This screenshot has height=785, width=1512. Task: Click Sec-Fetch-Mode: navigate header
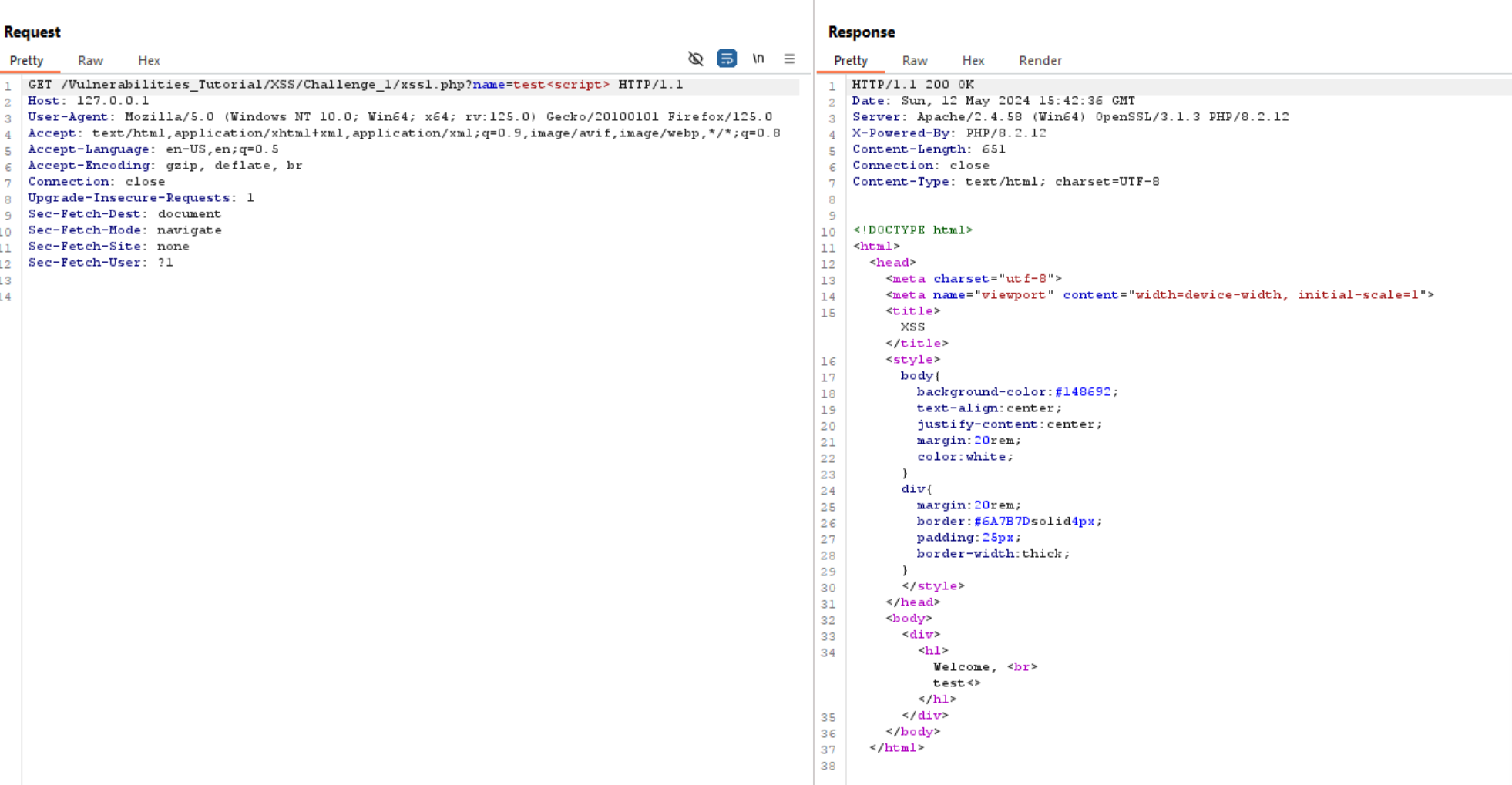click(125, 230)
